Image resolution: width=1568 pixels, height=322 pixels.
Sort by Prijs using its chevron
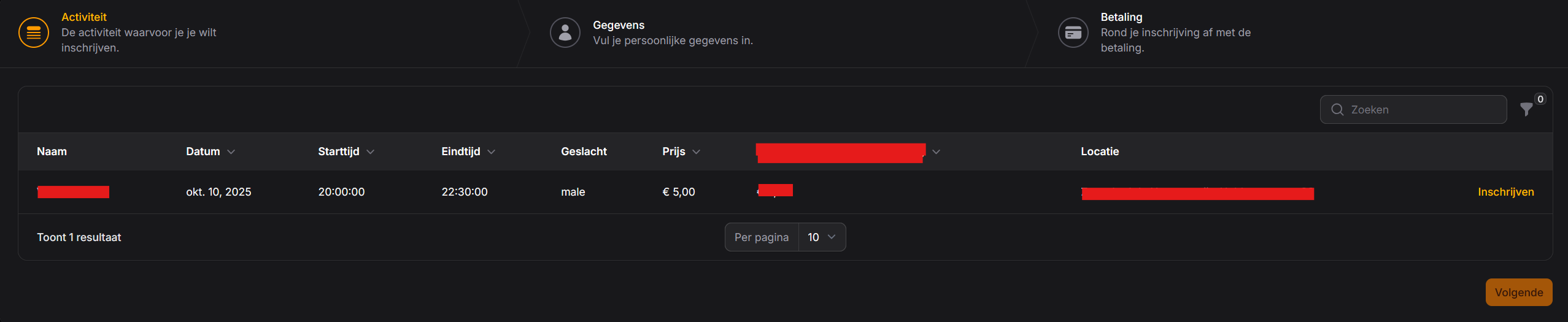696,152
